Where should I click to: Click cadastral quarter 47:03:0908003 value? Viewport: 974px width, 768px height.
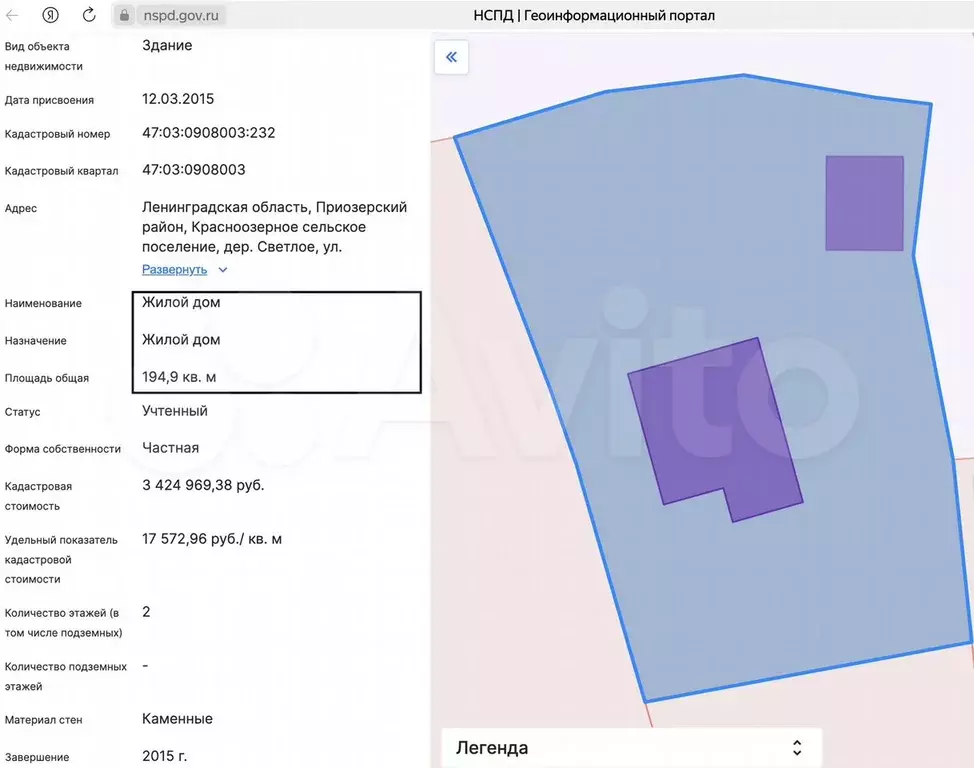(x=194, y=170)
